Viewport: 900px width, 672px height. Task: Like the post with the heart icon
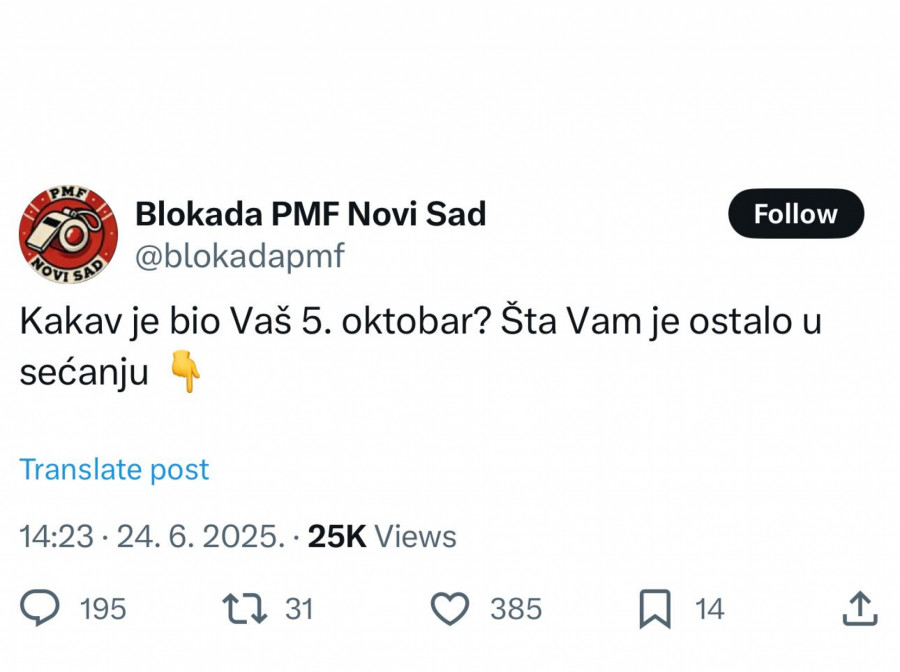click(x=450, y=609)
